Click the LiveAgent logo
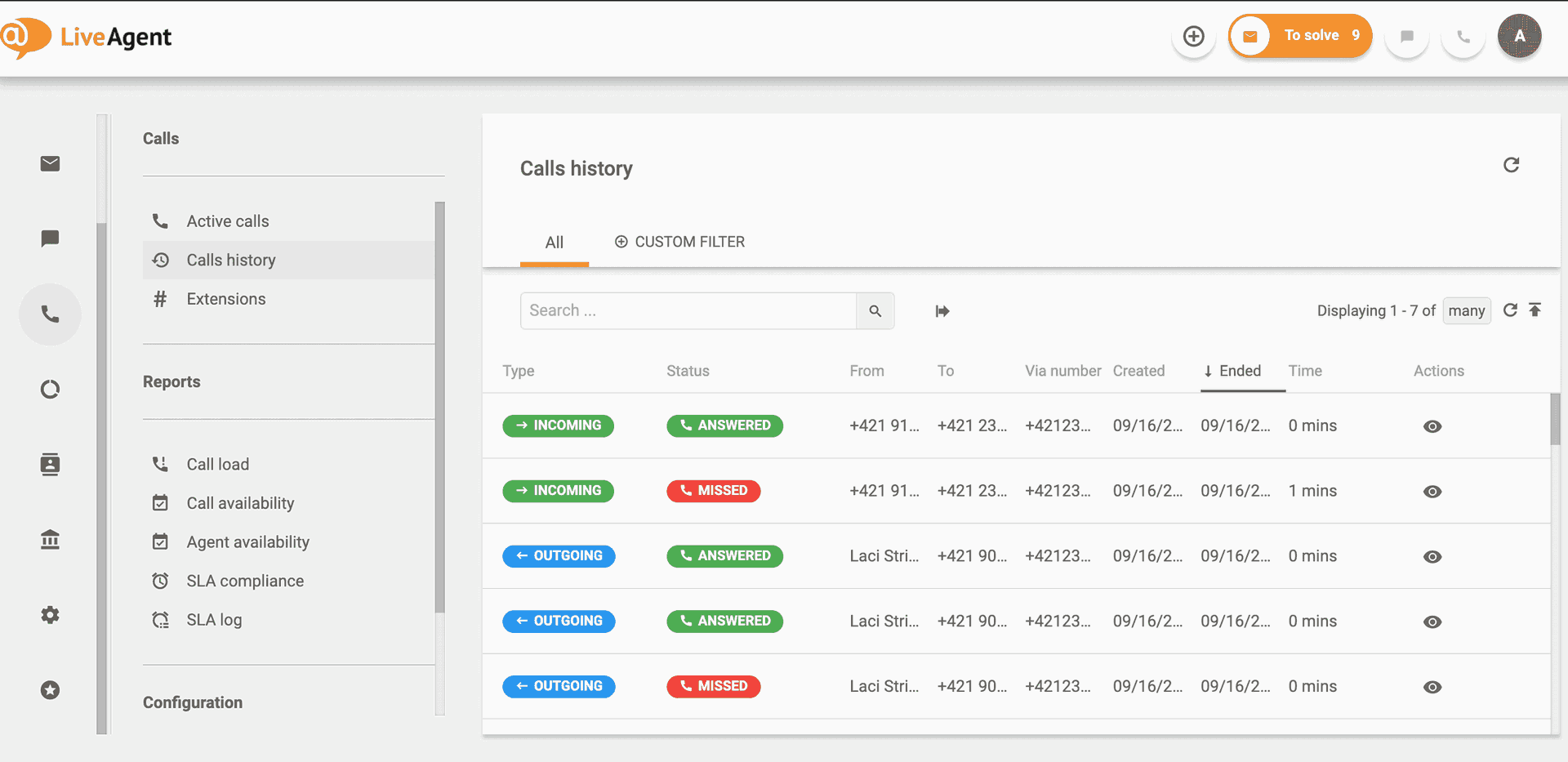The image size is (1568, 762). coord(86,37)
